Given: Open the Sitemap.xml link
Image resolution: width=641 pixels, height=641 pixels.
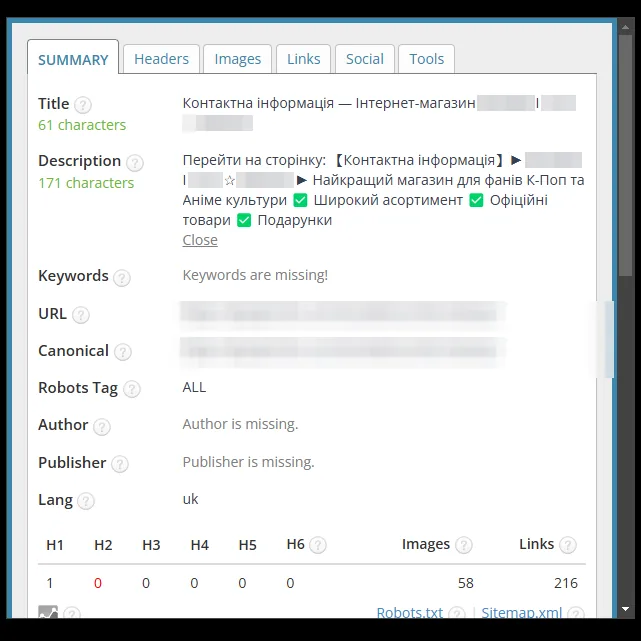Looking at the screenshot, I should tap(522, 612).
